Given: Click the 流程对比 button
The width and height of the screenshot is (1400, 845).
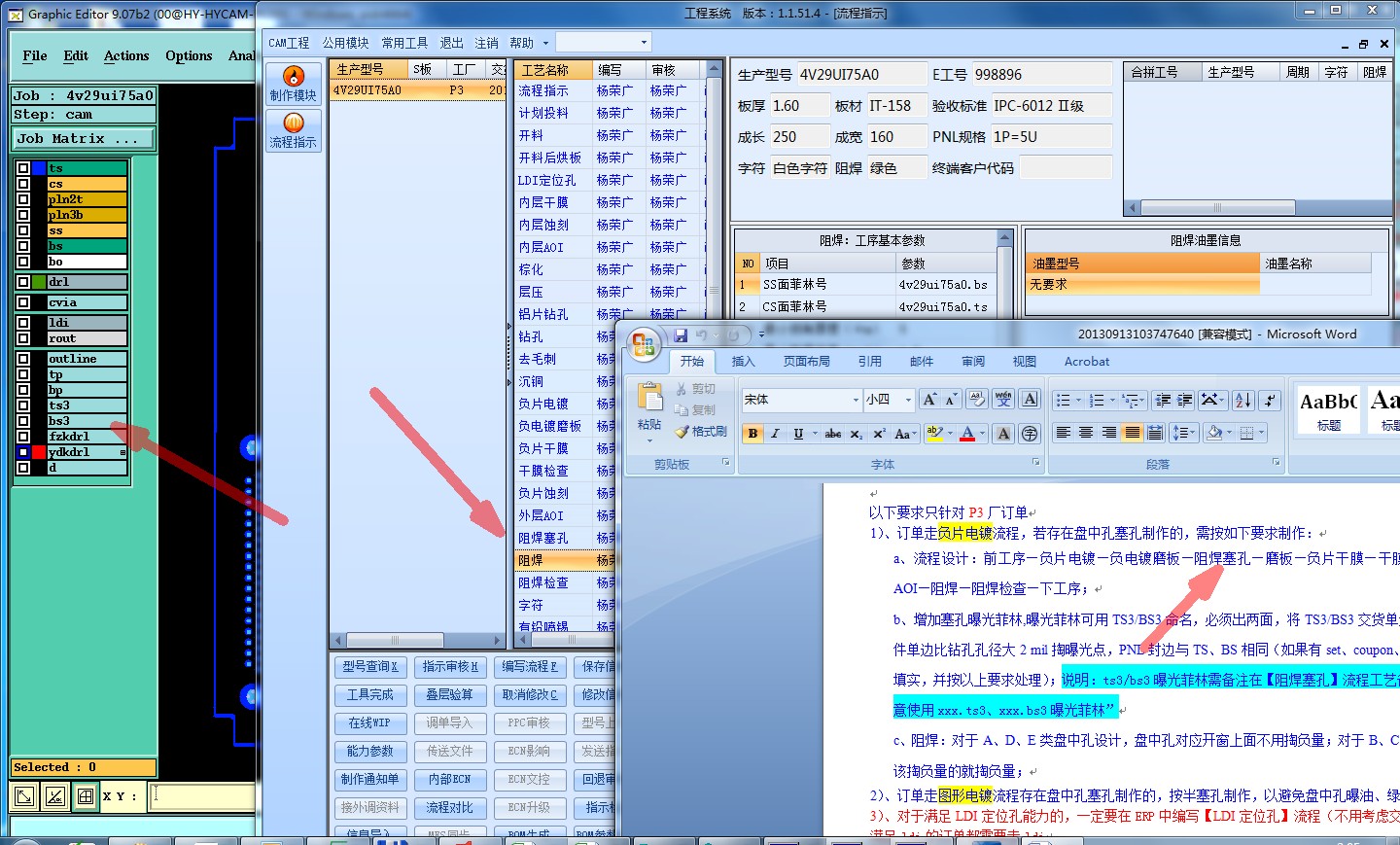Looking at the screenshot, I should (x=450, y=807).
